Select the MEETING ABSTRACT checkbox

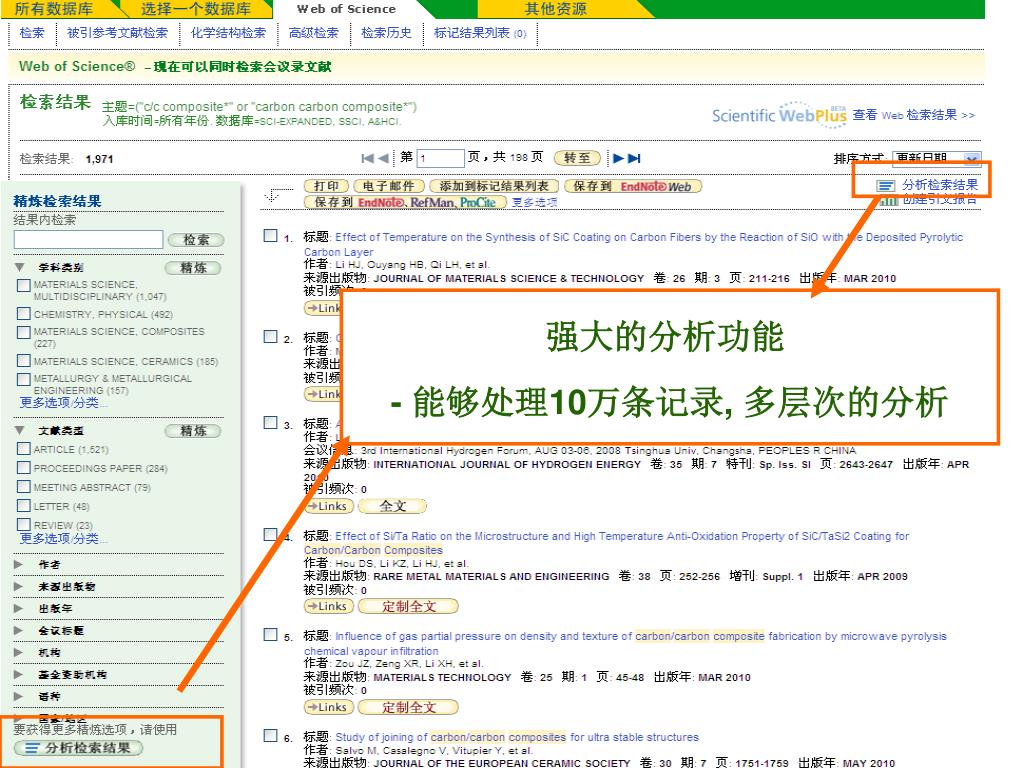click(24, 487)
